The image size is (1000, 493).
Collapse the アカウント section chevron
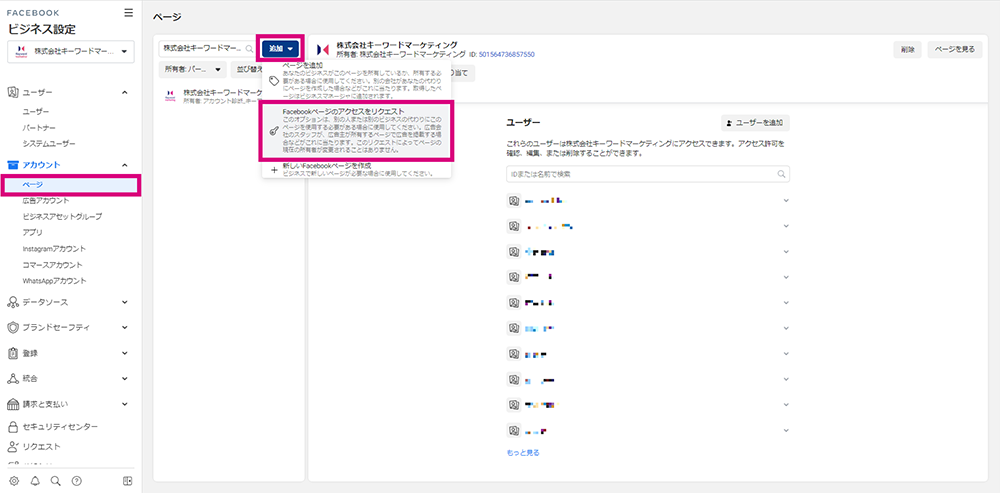point(124,165)
